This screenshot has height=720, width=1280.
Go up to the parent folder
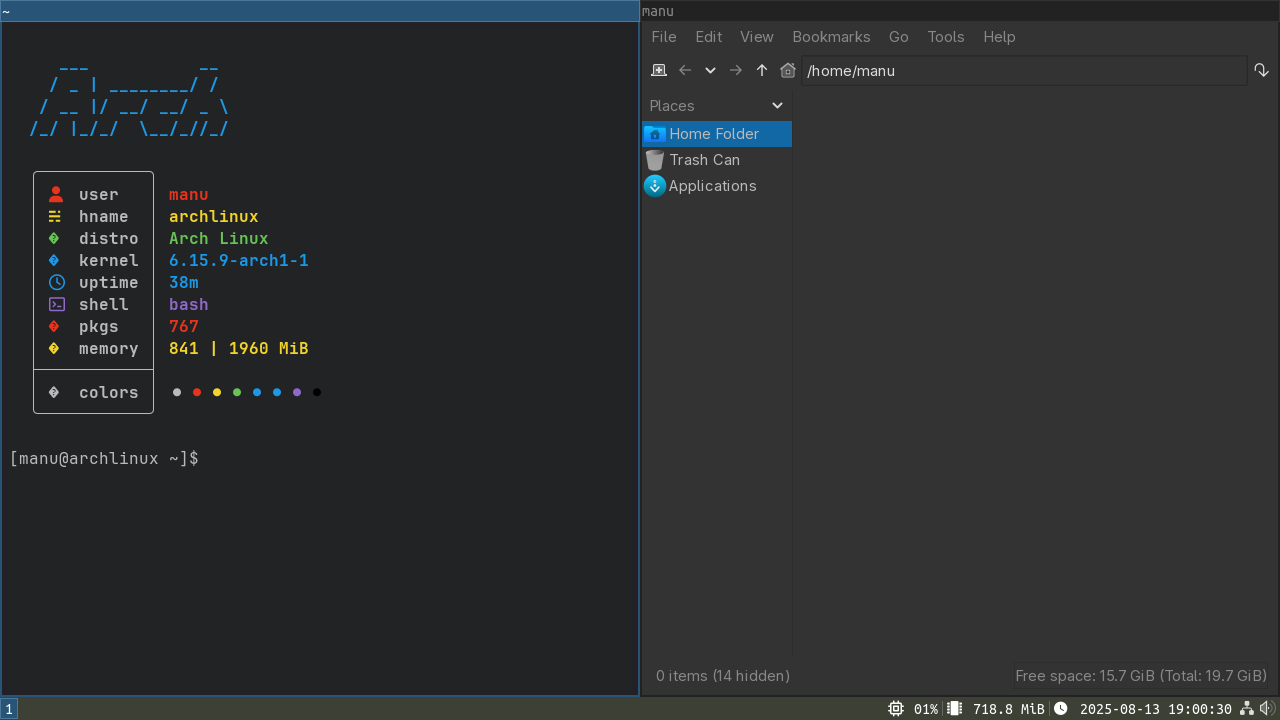pos(762,70)
